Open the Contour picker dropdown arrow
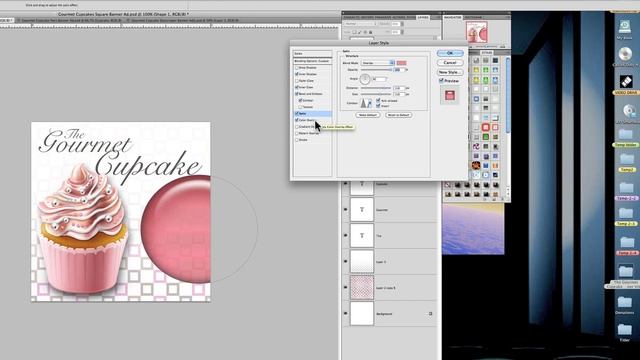This screenshot has height=360, width=640. tap(370, 103)
